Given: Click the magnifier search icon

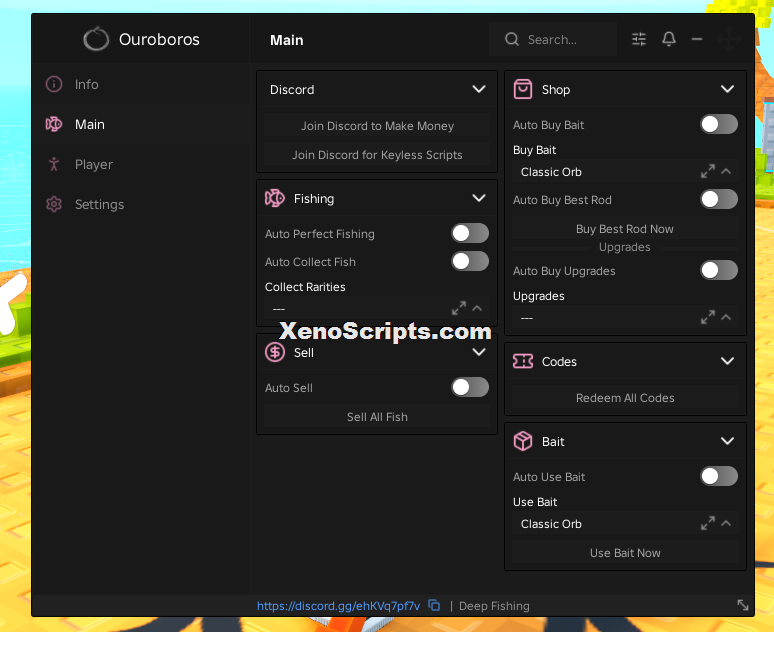Looking at the screenshot, I should 512,39.
